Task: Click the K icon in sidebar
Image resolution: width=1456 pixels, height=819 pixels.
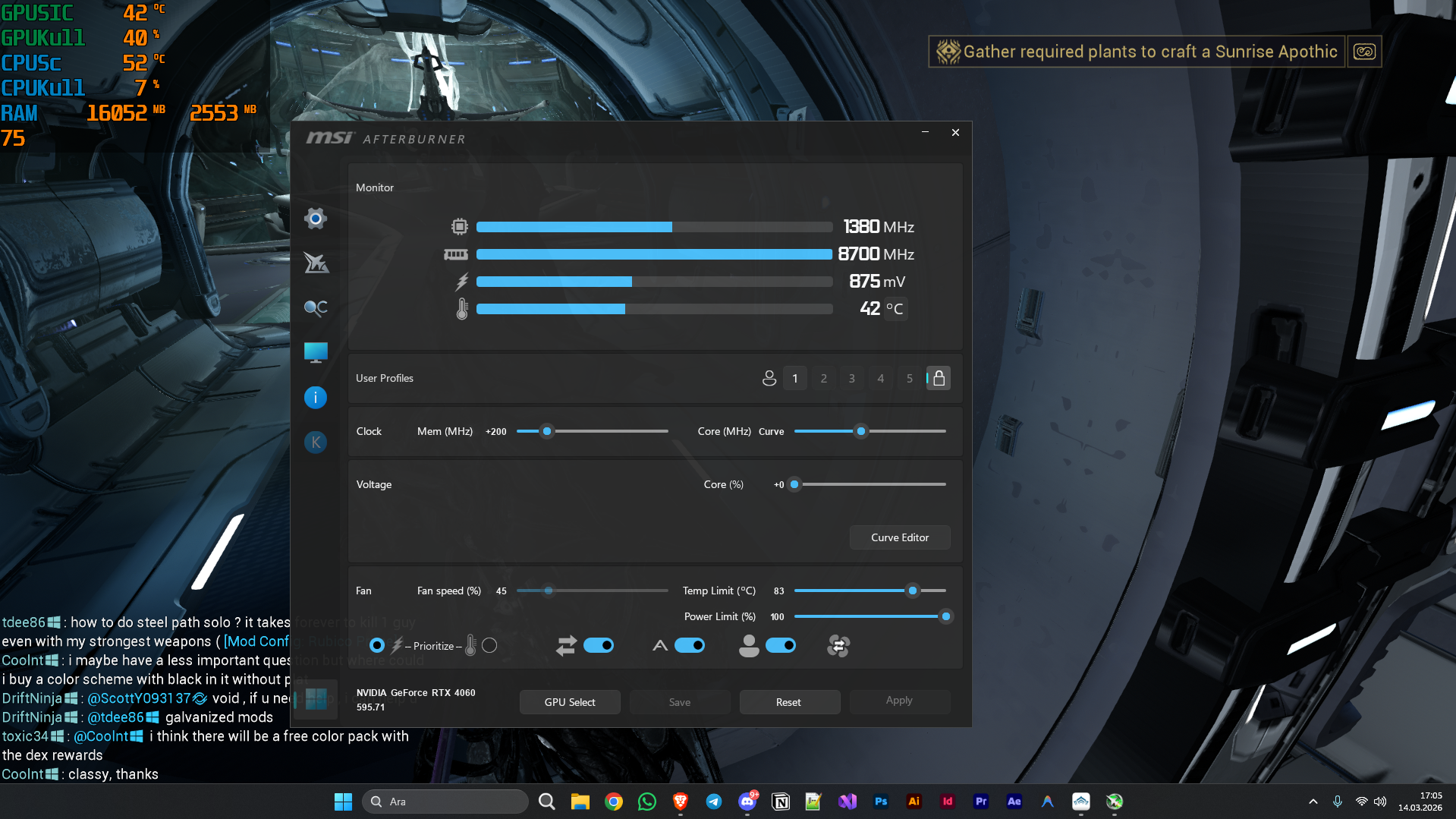Action: click(316, 442)
